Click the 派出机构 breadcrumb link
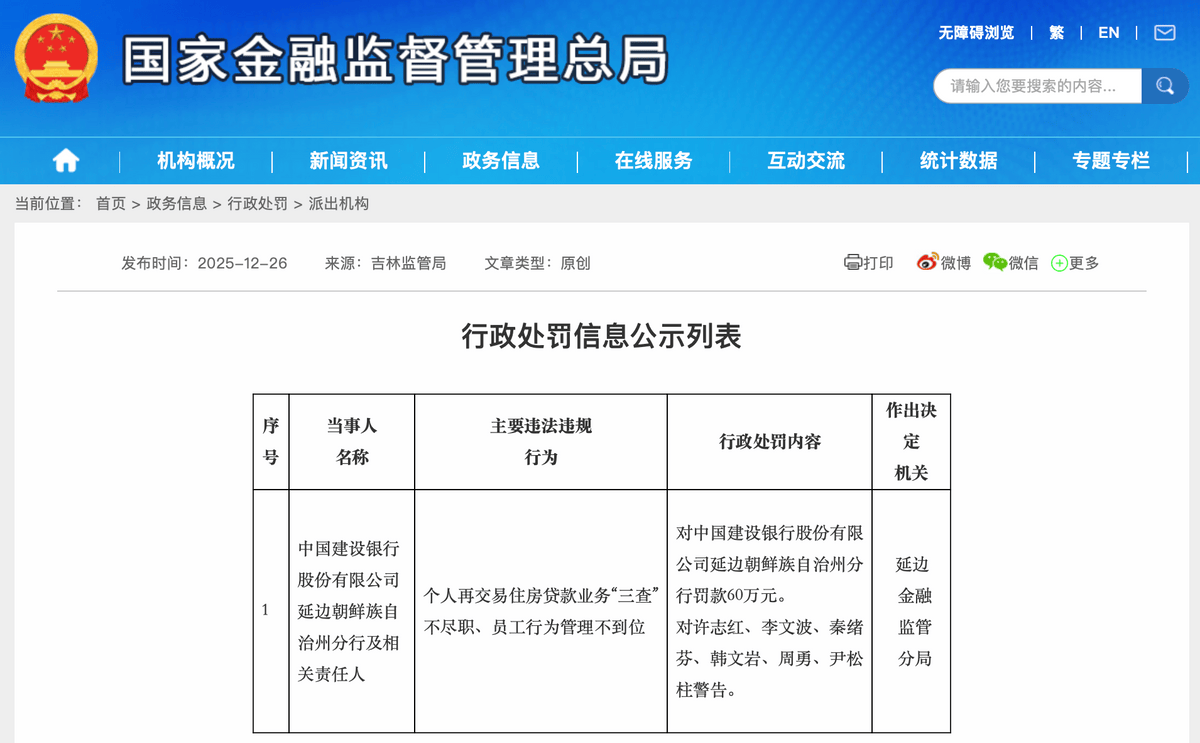The image size is (1200, 743). click(x=339, y=204)
